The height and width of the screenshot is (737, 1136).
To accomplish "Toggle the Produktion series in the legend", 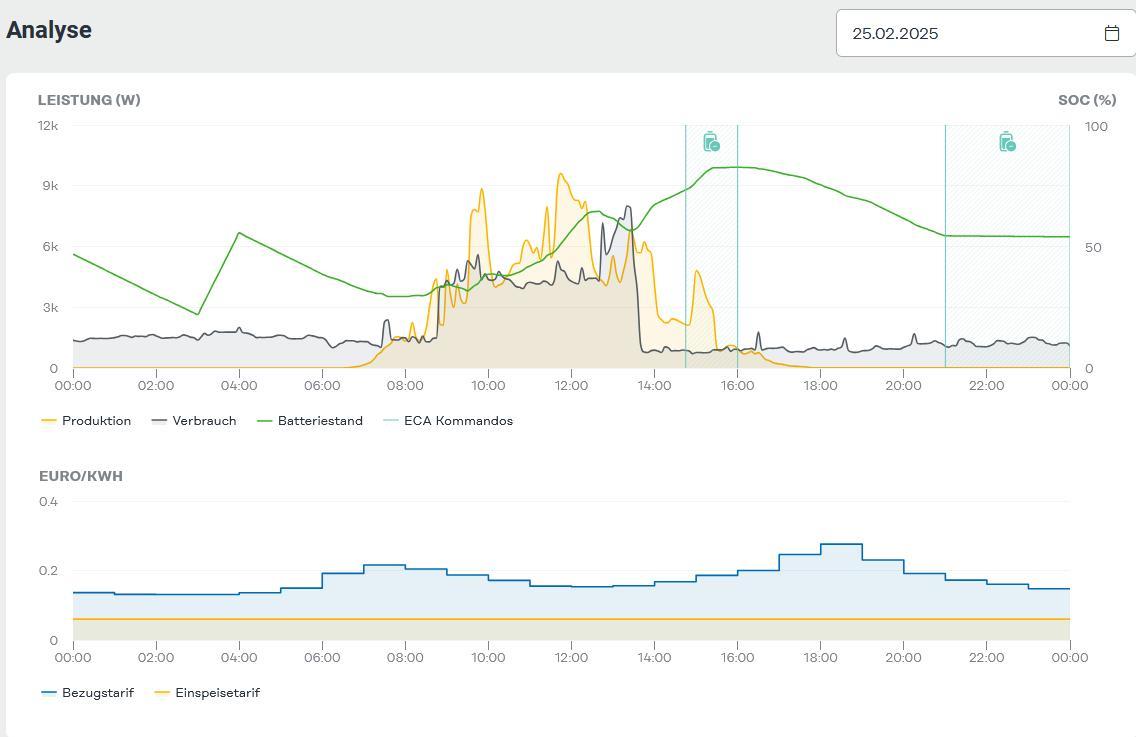I will [x=96, y=421].
